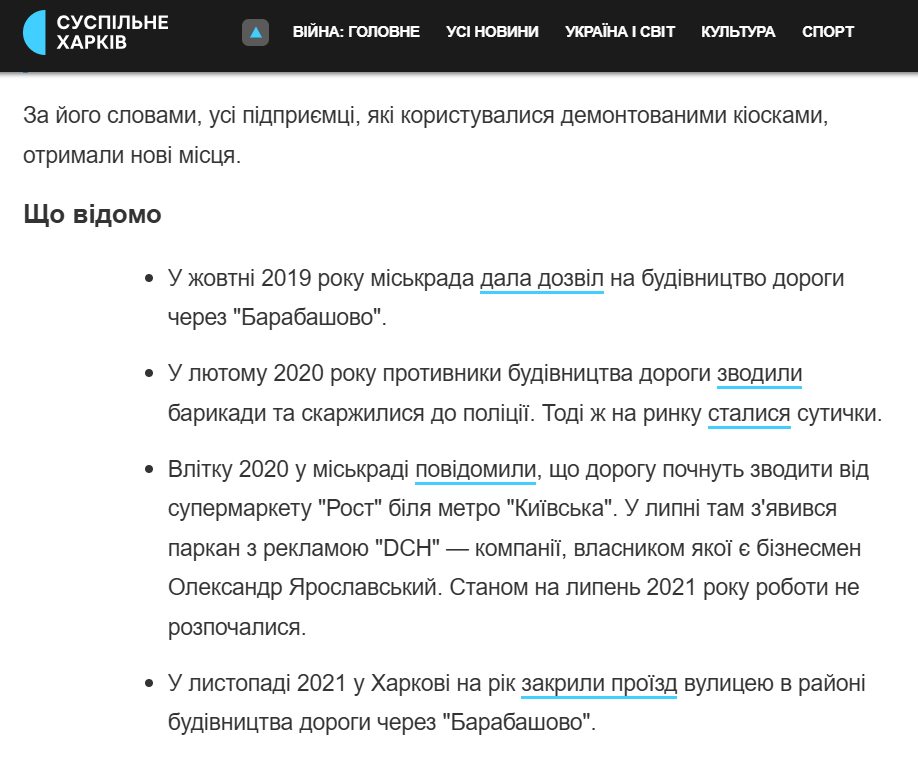Open the "повідомили" link
This screenshot has width=918, height=767.
pos(475,470)
